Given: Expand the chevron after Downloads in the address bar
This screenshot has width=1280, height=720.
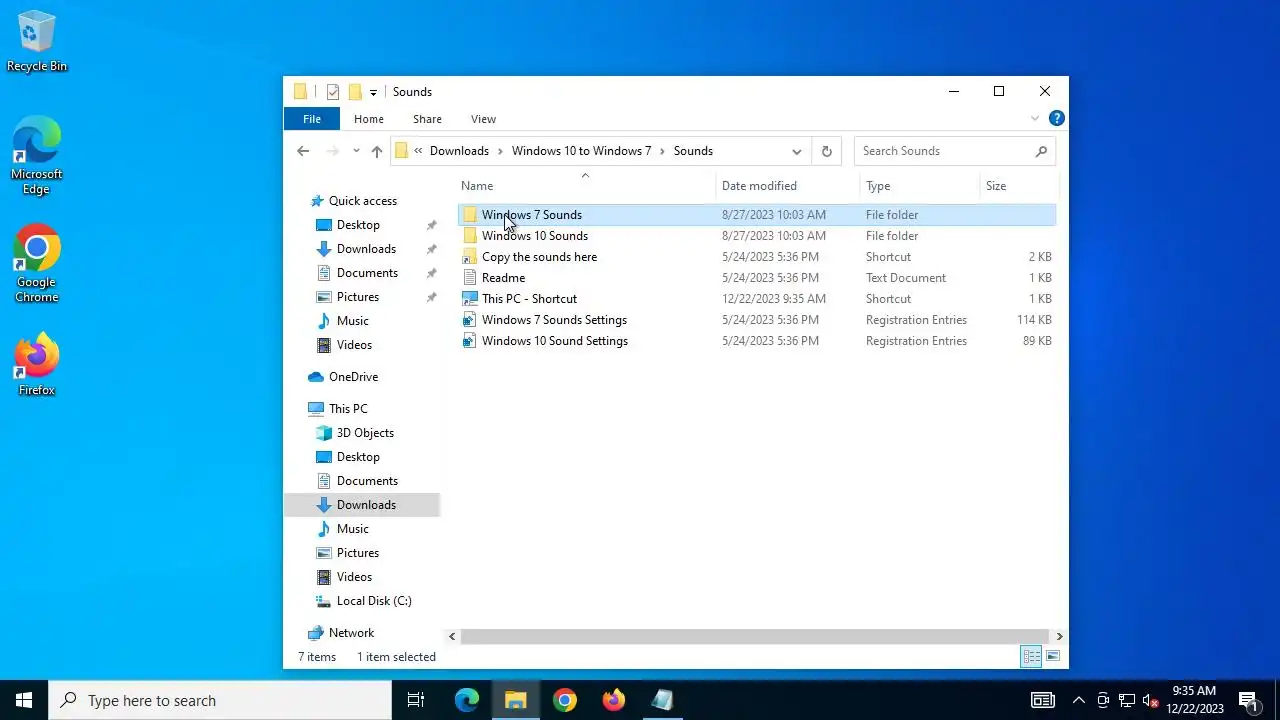Looking at the screenshot, I should (x=500, y=151).
